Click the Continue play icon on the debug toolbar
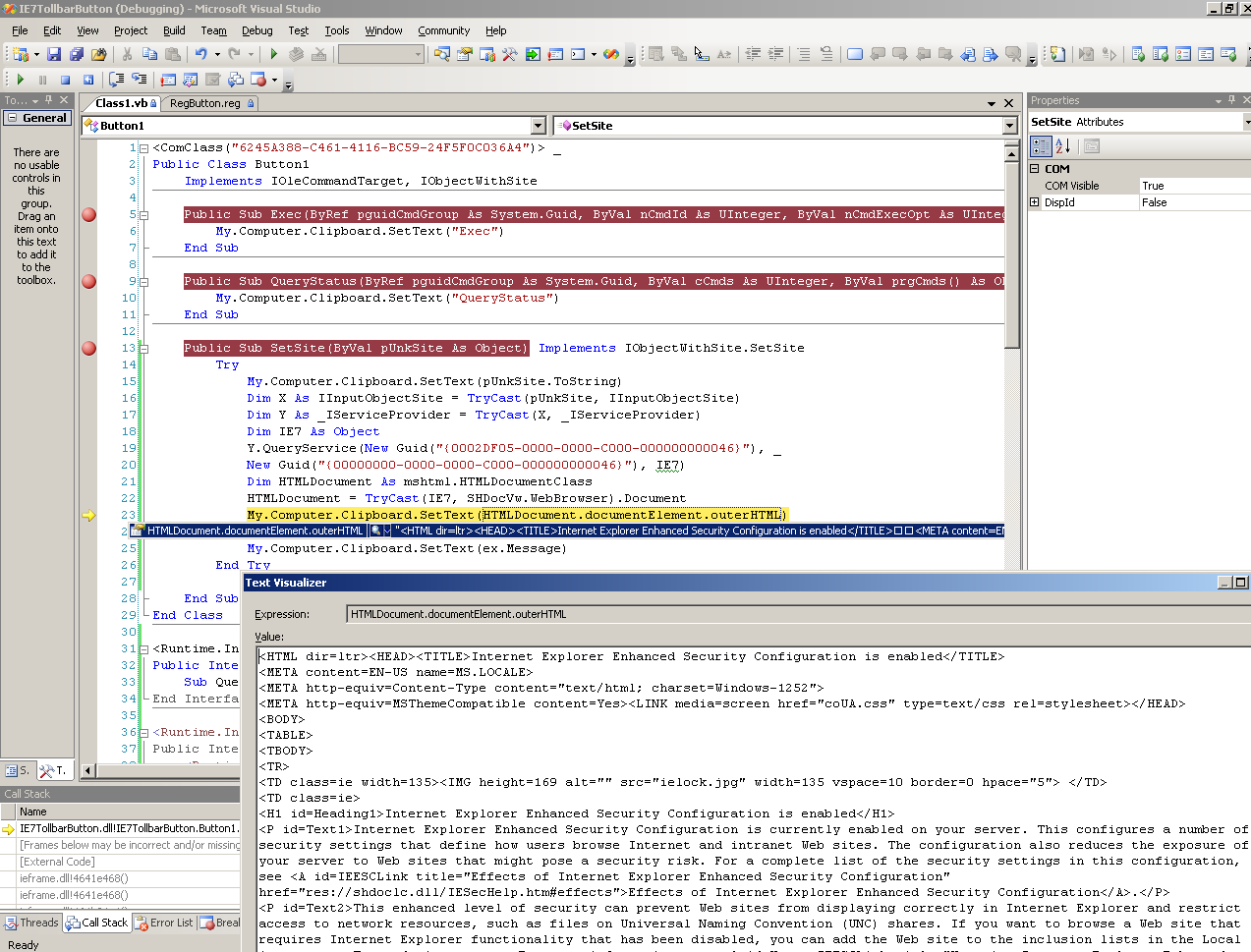Screen dimensions: 1251x952 21,80
